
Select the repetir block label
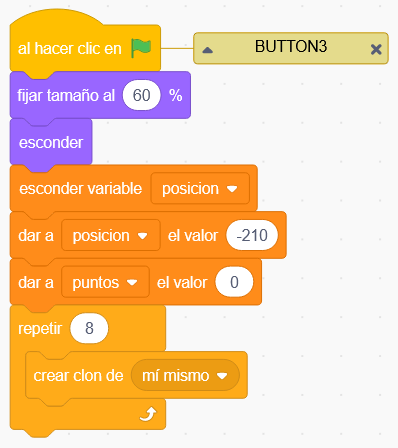pos(40,329)
